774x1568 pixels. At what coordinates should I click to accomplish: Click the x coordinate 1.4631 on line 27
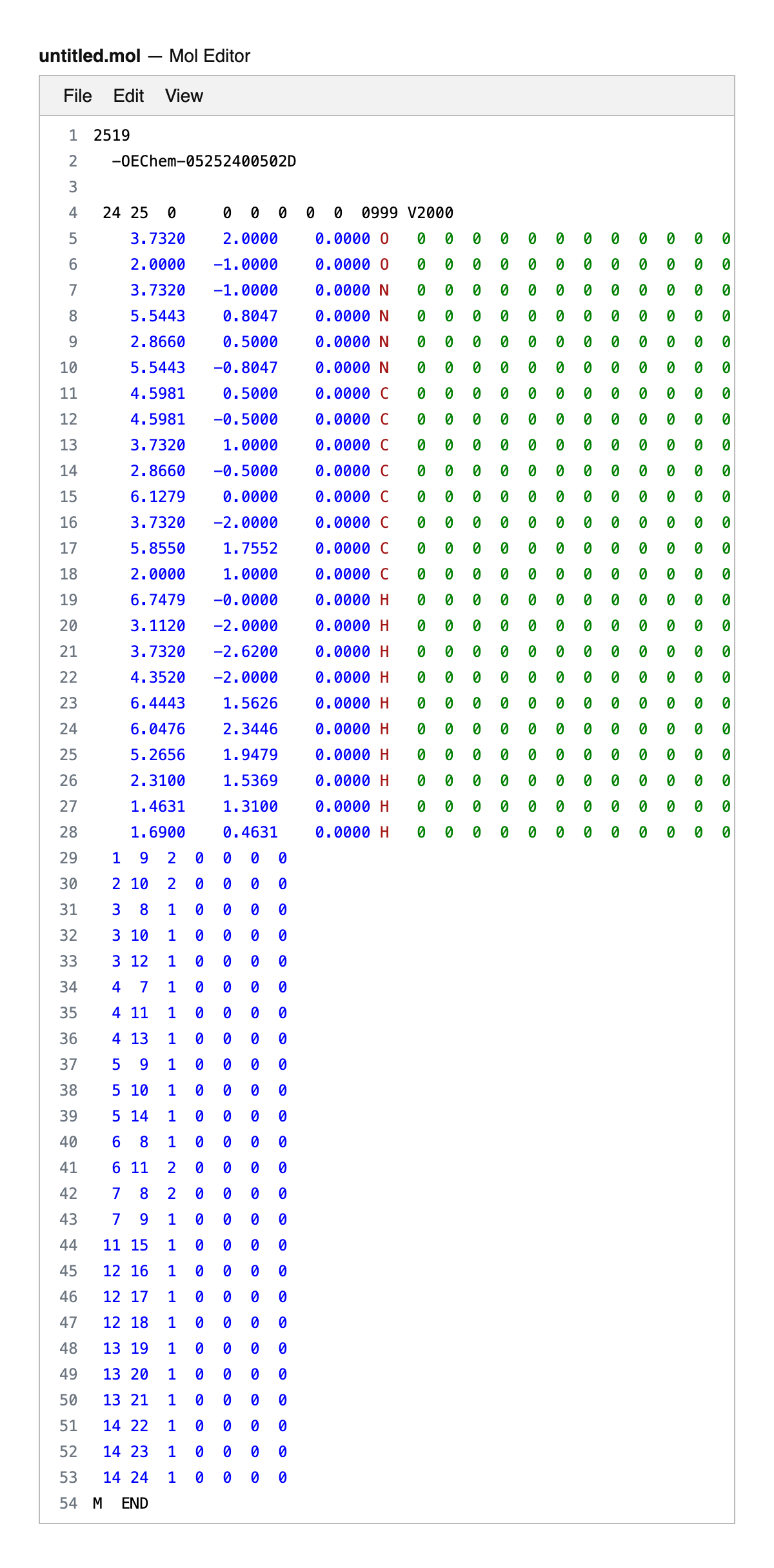157,807
